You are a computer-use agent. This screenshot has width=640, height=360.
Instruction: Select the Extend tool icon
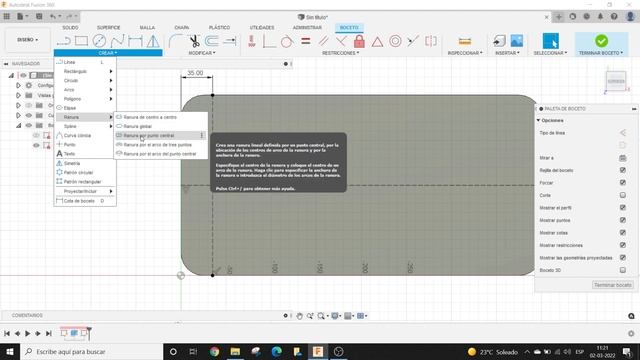230,41
